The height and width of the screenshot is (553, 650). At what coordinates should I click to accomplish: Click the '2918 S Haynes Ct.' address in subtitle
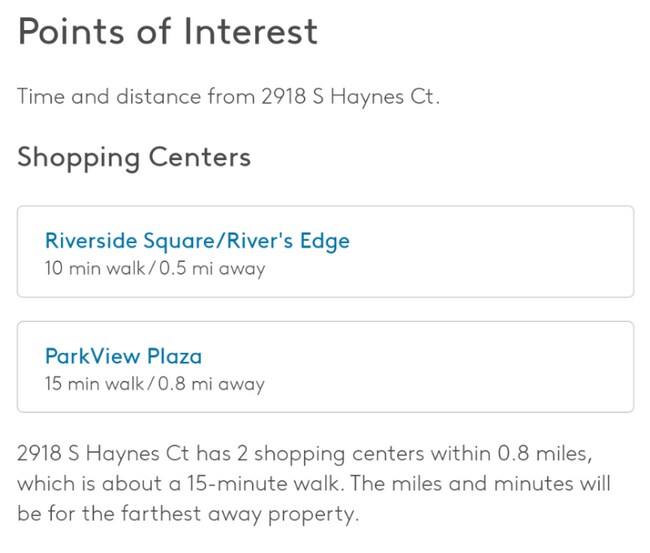350,97
